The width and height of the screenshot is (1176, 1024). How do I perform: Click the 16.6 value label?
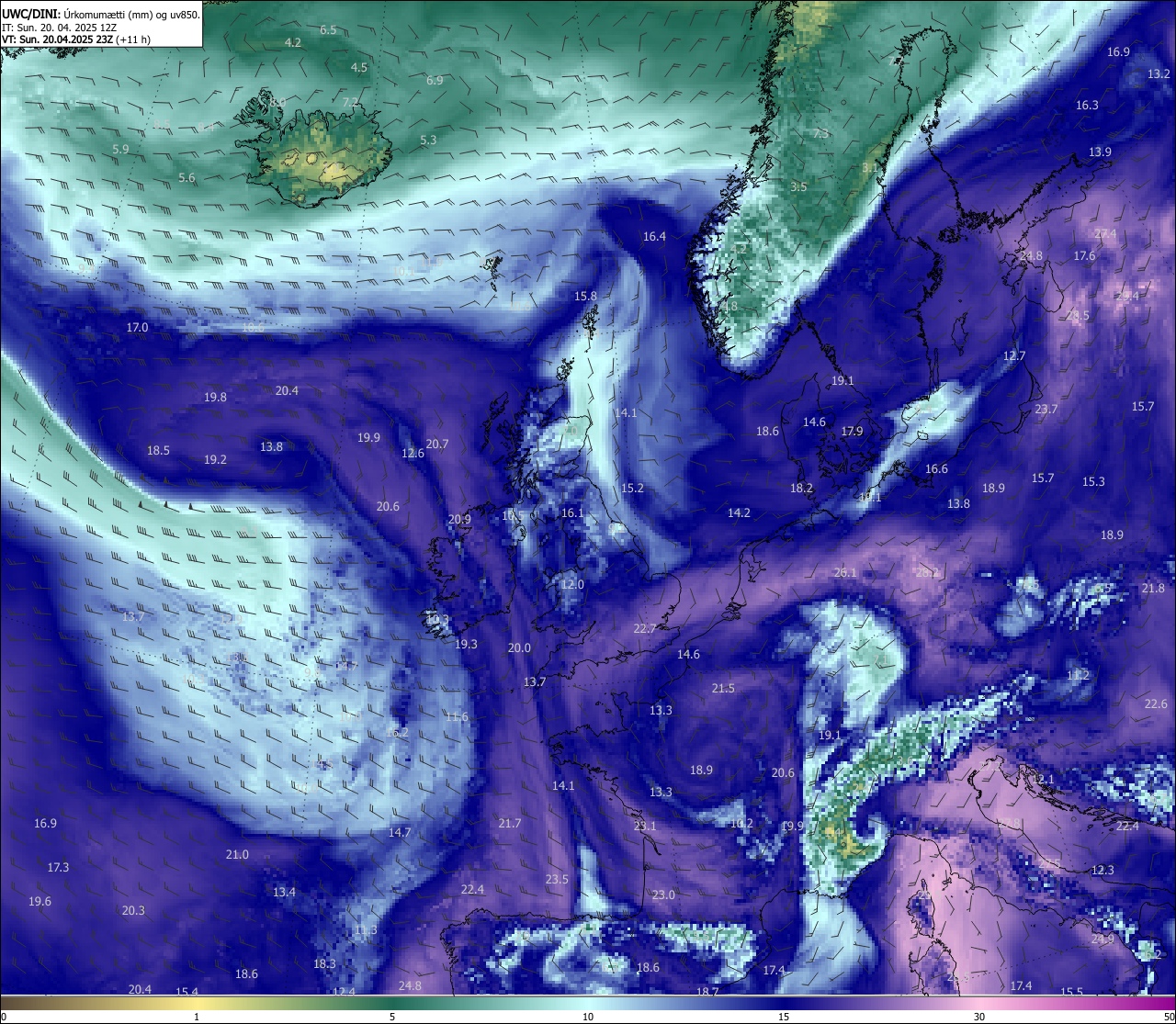(x=936, y=468)
